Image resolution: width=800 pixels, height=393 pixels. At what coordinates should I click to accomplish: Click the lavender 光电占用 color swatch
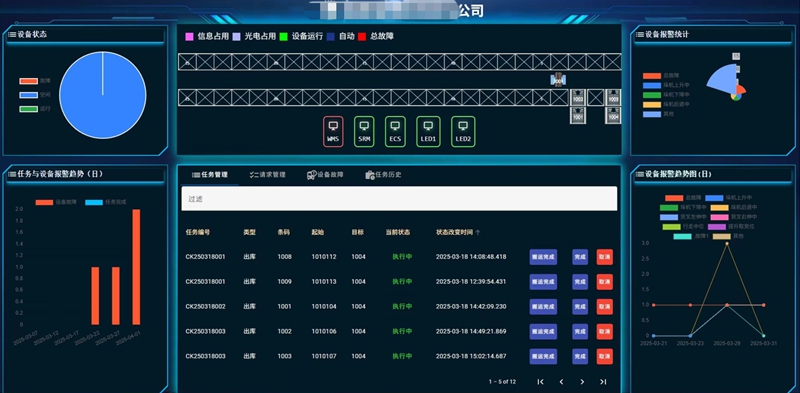tap(236, 37)
